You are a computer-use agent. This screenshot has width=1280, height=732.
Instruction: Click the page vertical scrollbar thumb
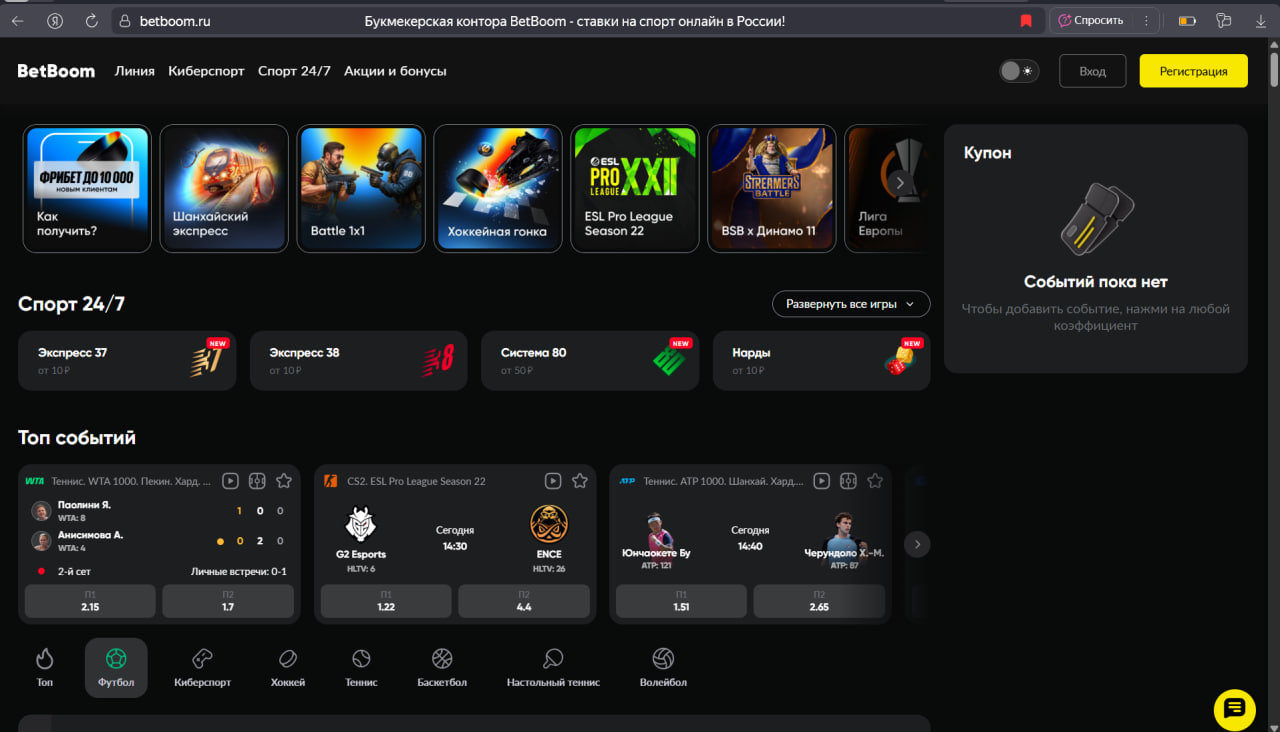point(1273,72)
